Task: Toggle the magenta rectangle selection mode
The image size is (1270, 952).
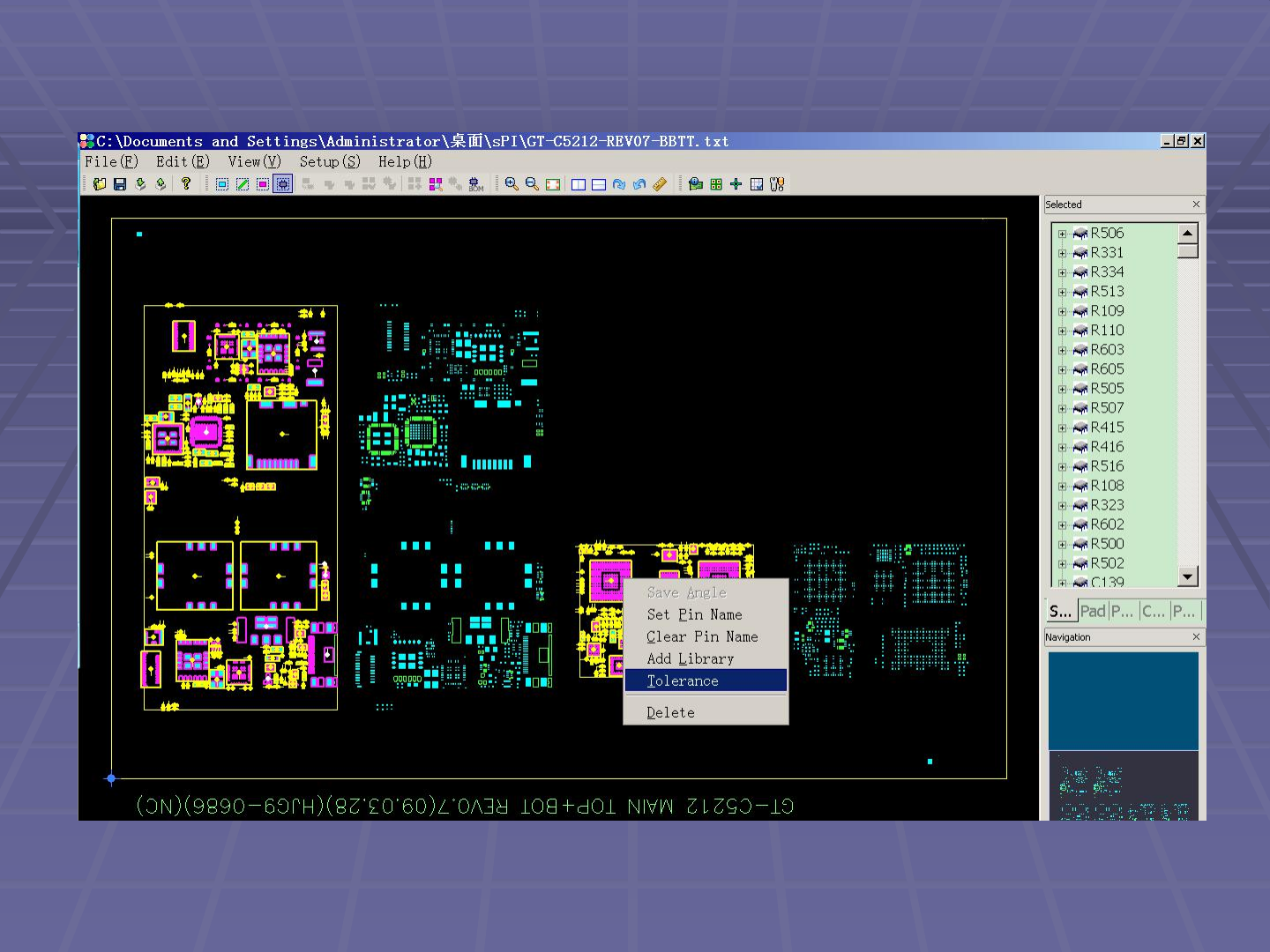Action: pyautogui.click(x=263, y=184)
